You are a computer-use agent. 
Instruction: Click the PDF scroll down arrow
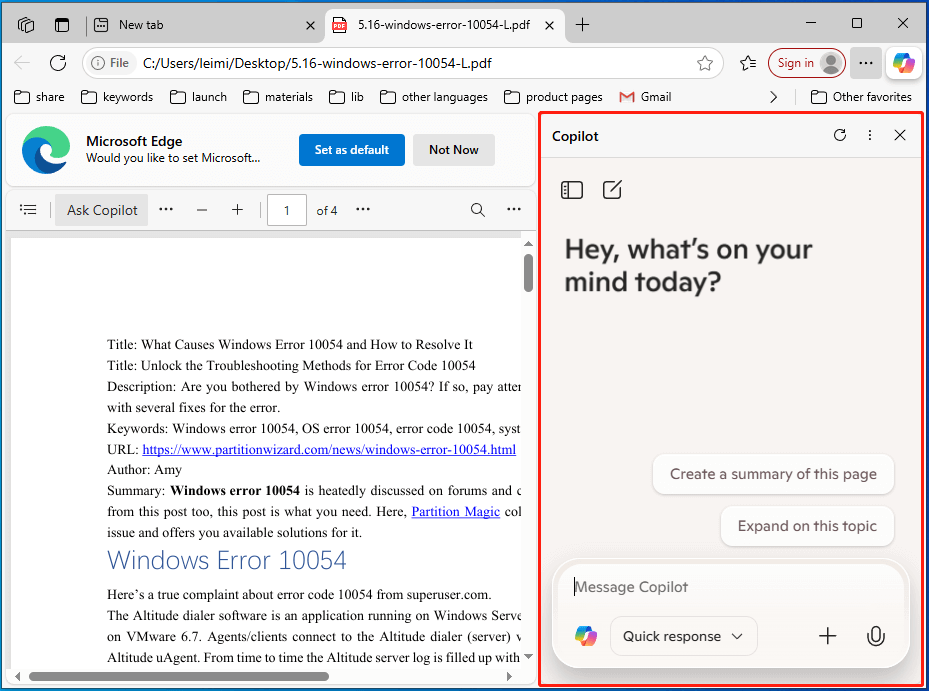click(528, 656)
